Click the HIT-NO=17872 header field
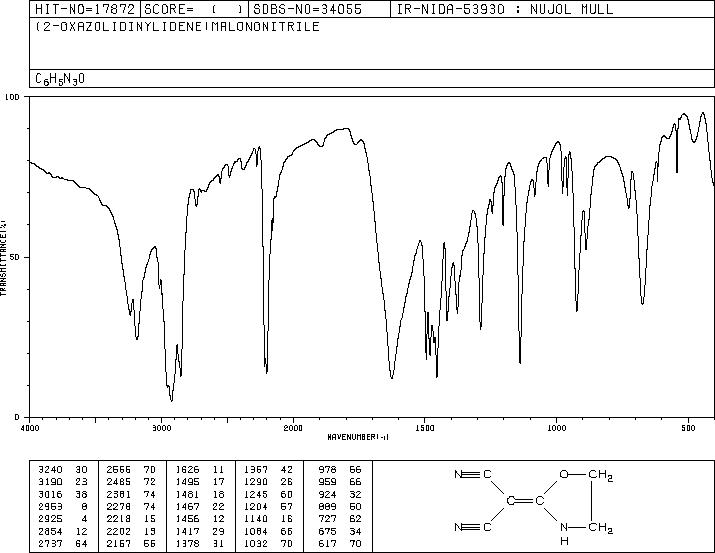 85,9
